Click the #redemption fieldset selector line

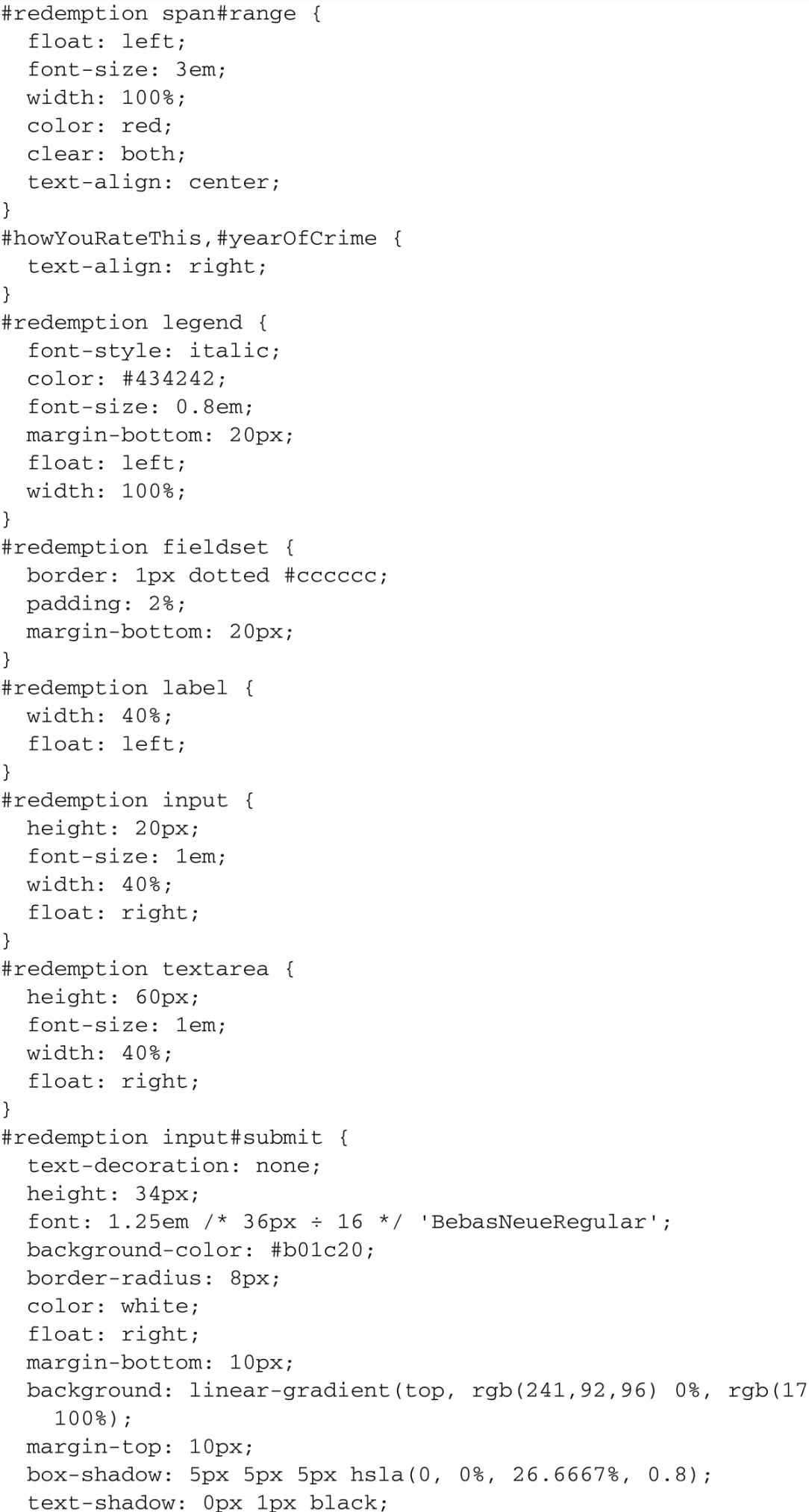coord(147,547)
